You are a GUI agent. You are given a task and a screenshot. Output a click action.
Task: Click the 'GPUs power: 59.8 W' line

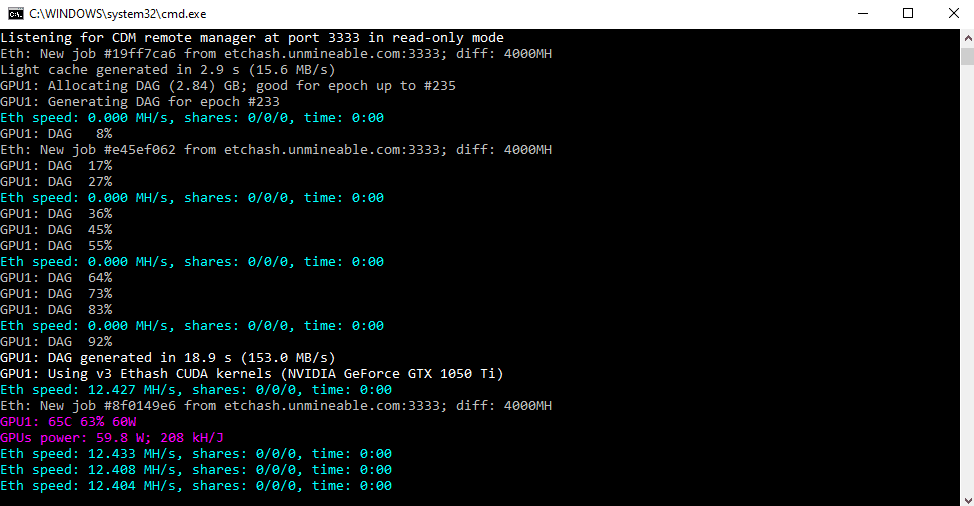click(111, 438)
